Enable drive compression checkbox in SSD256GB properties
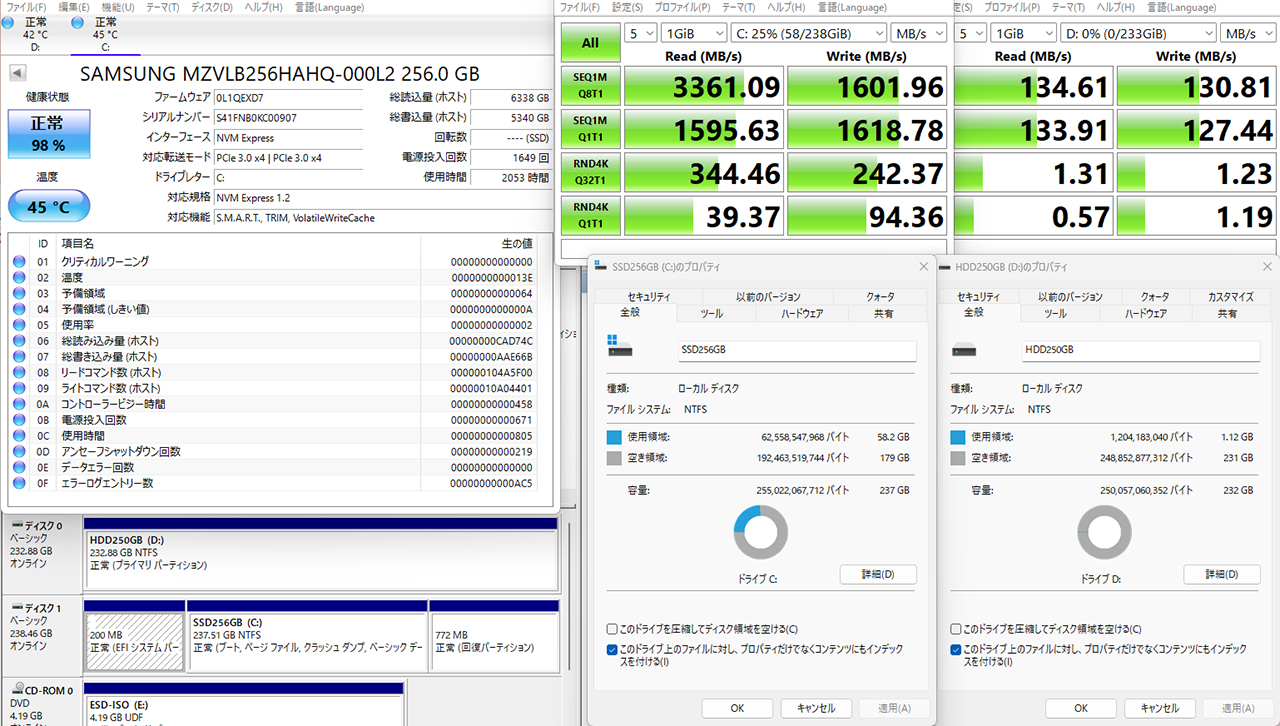Screen dimensions: 1280x726 (x=612, y=629)
